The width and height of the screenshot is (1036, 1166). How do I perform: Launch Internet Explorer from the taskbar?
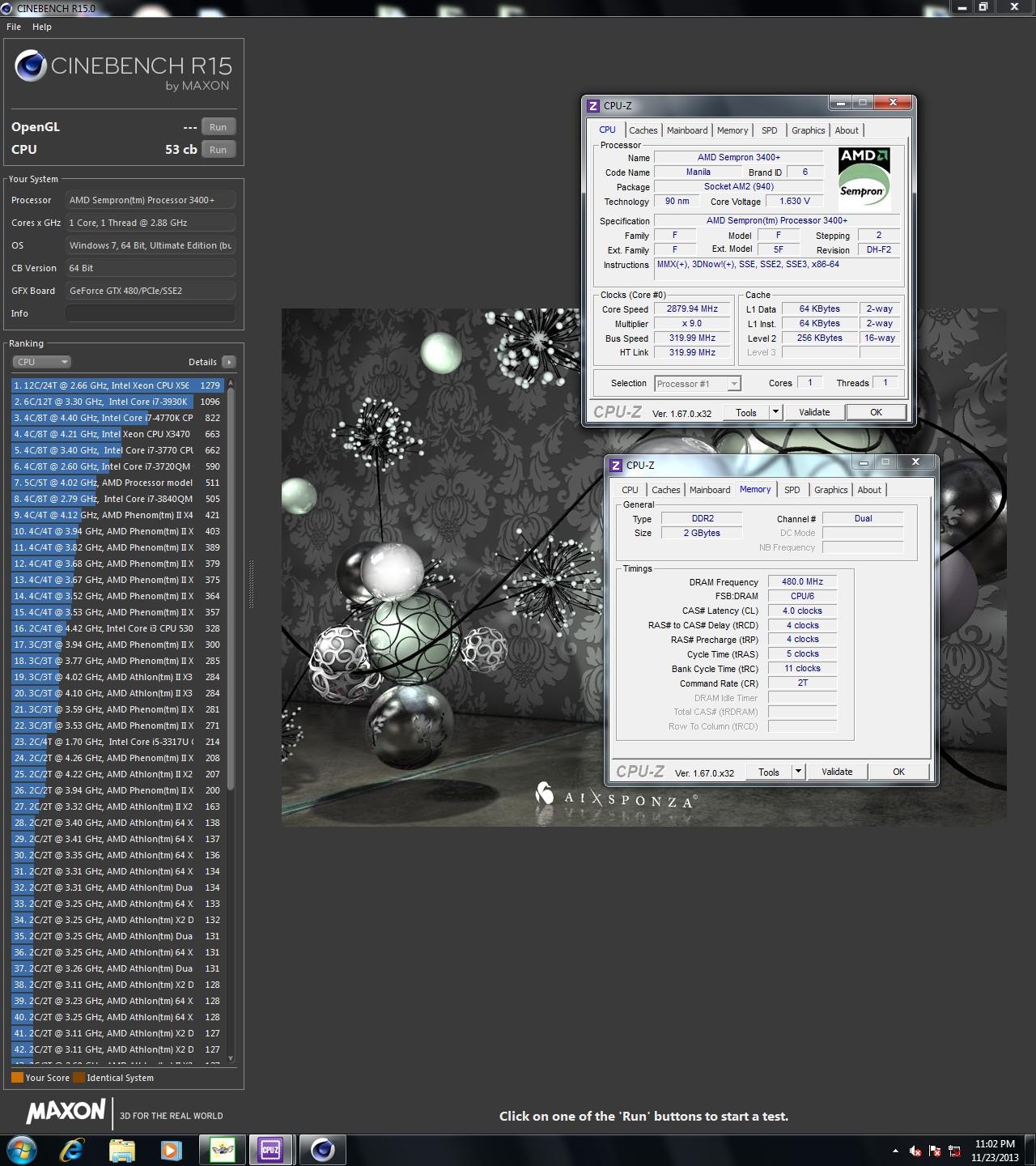click(72, 1150)
